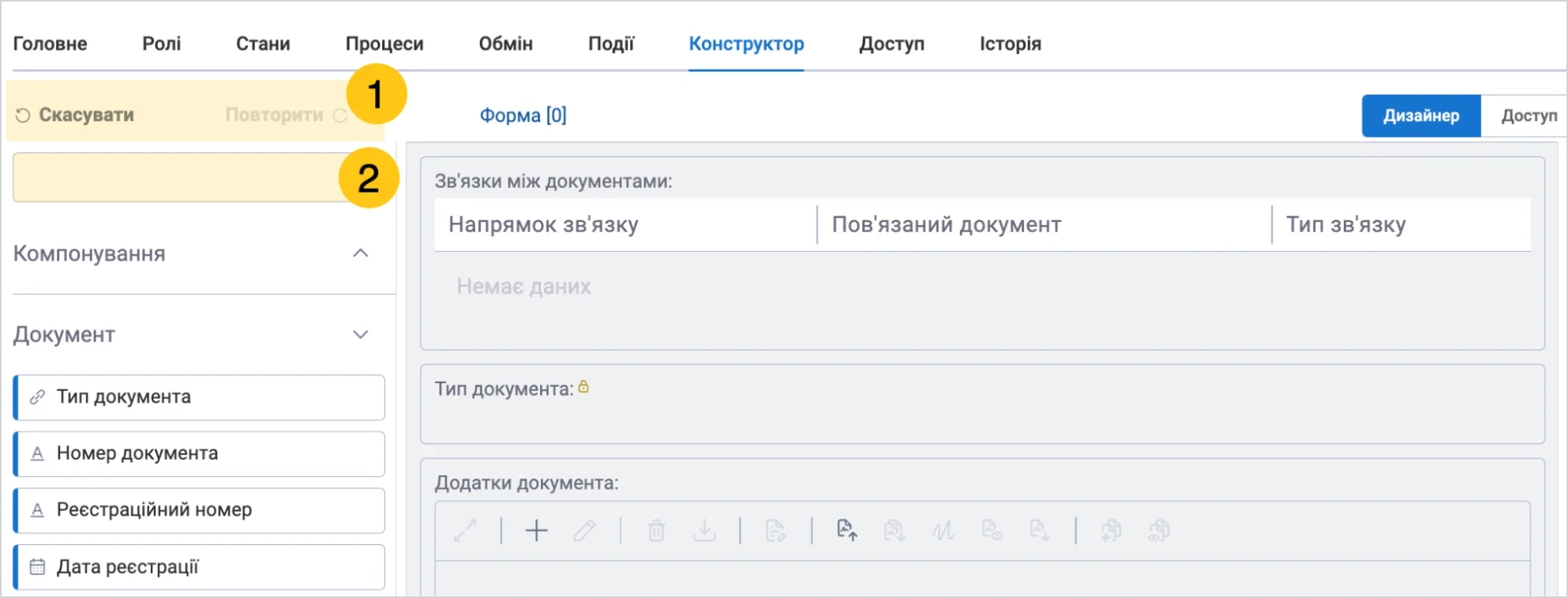The image size is (1568, 598).
Task: Open the Головне tab
Action: click(50, 44)
